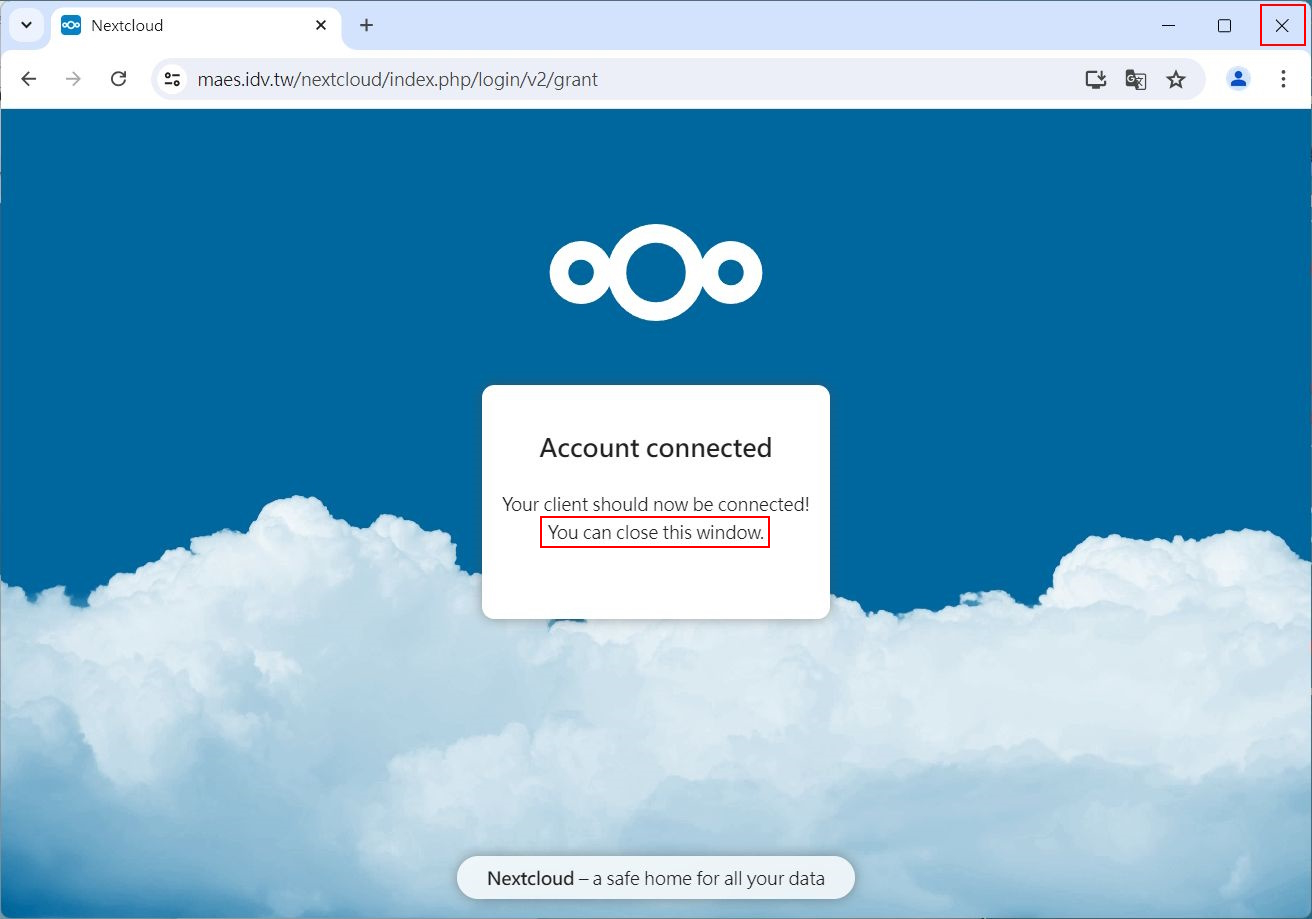Open the Chrome three-dot menu
This screenshot has height=919, width=1312.
(x=1283, y=79)
